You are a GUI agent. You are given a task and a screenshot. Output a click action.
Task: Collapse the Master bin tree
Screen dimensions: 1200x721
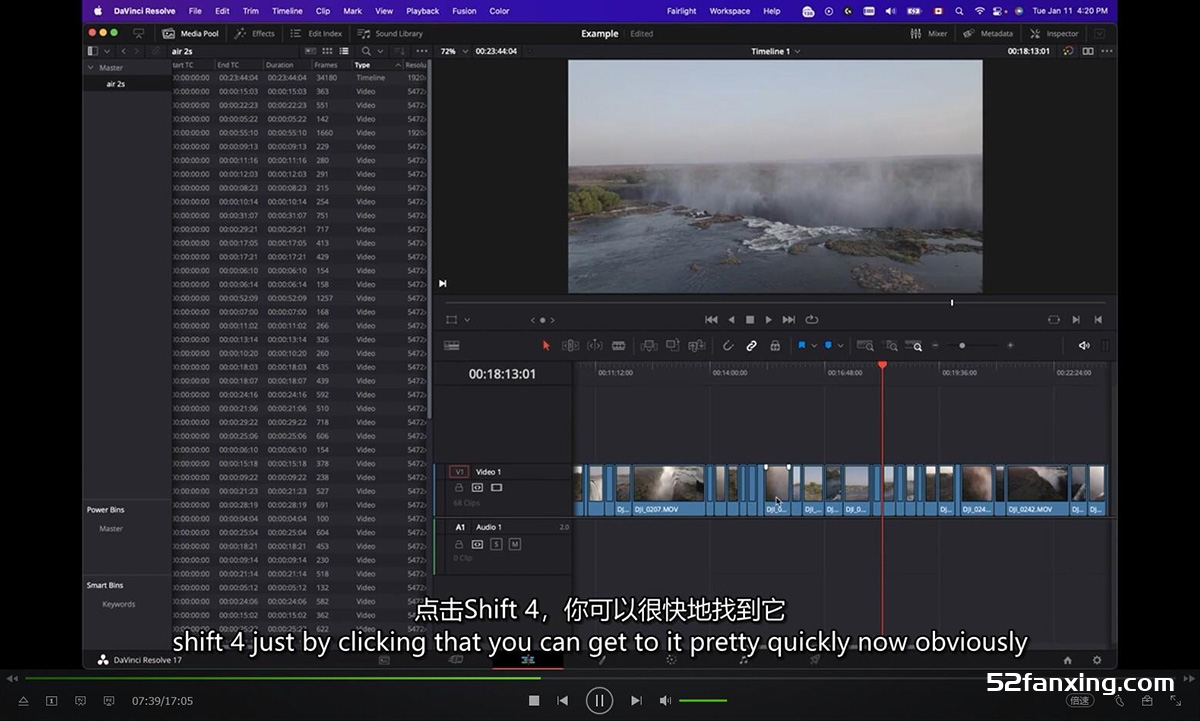click(90, 68)
